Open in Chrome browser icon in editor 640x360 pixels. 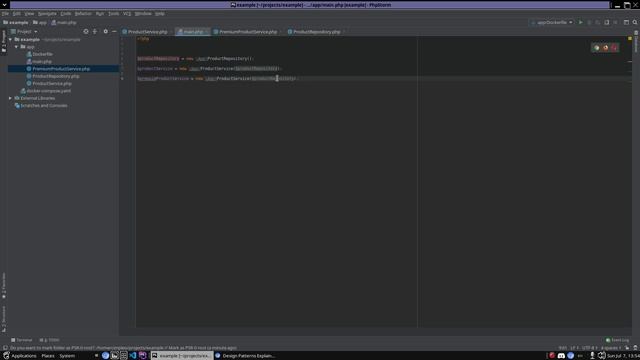click(596, 48)
